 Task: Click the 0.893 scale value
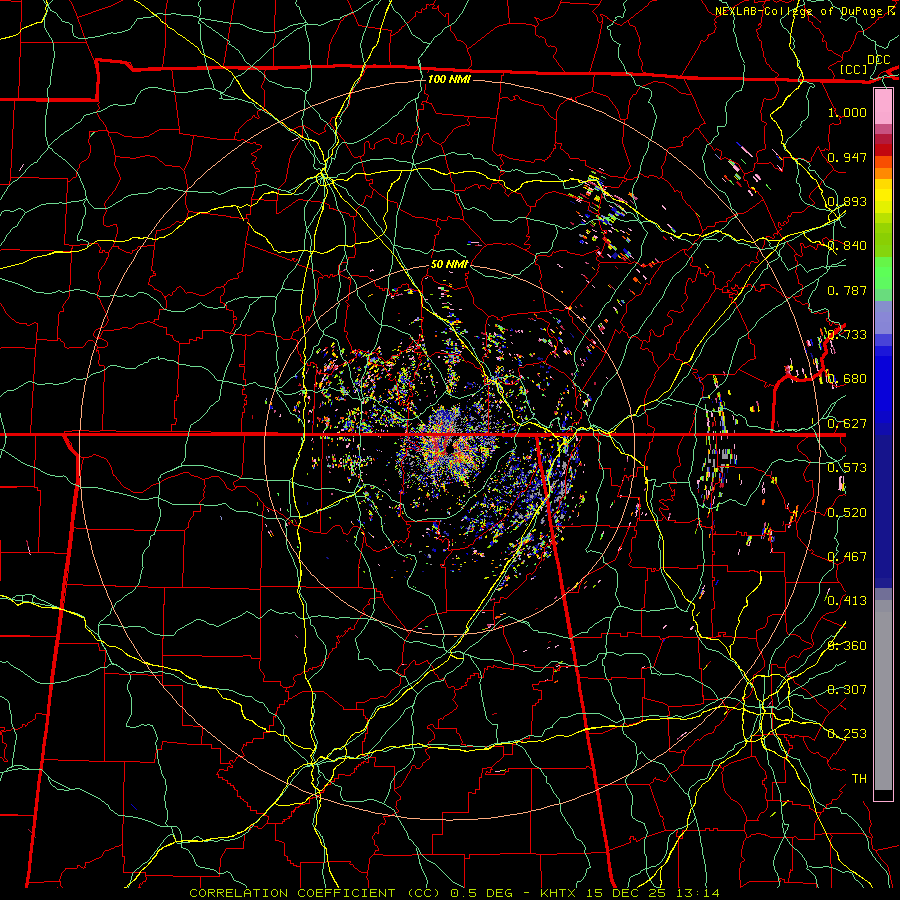[x=847, y=201]
